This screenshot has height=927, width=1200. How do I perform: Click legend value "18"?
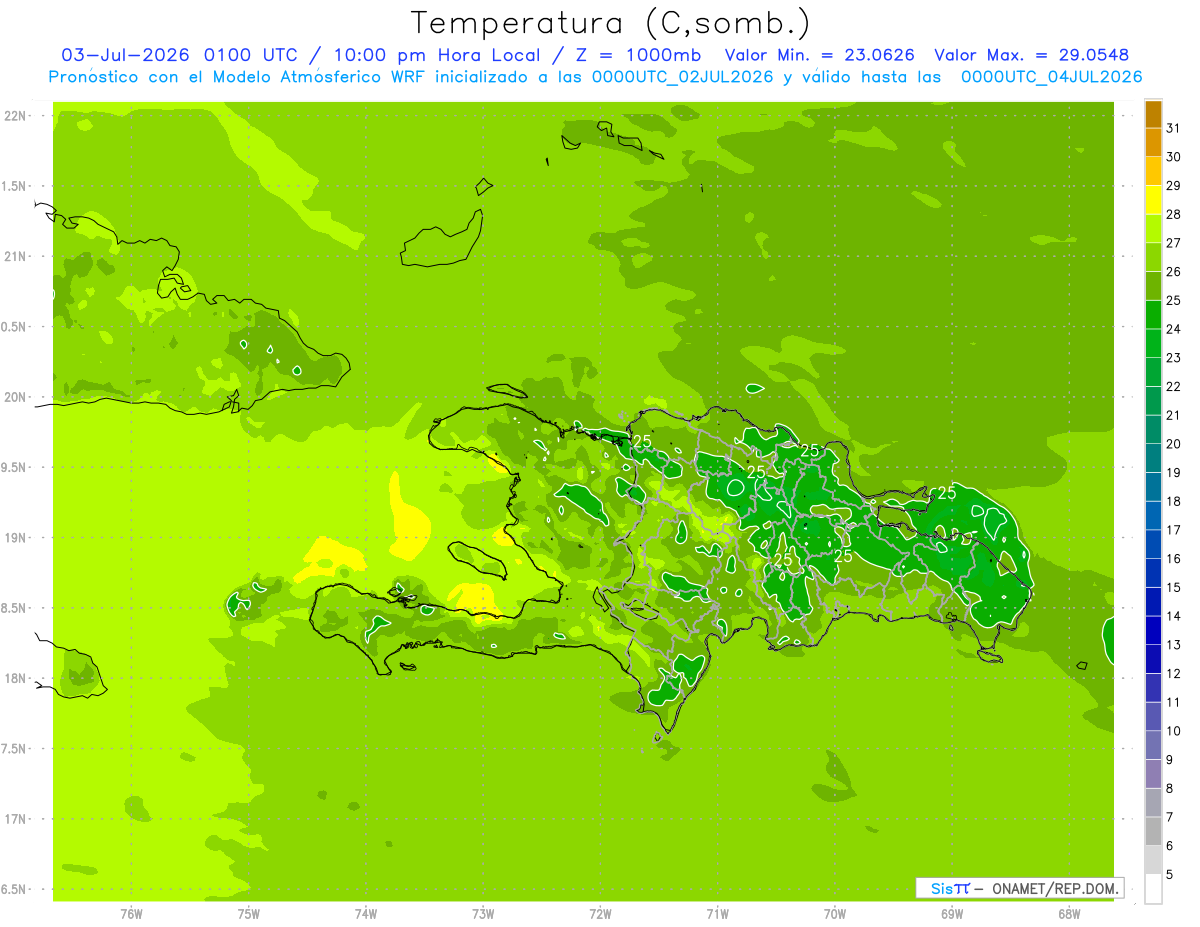coord(1174,502)
